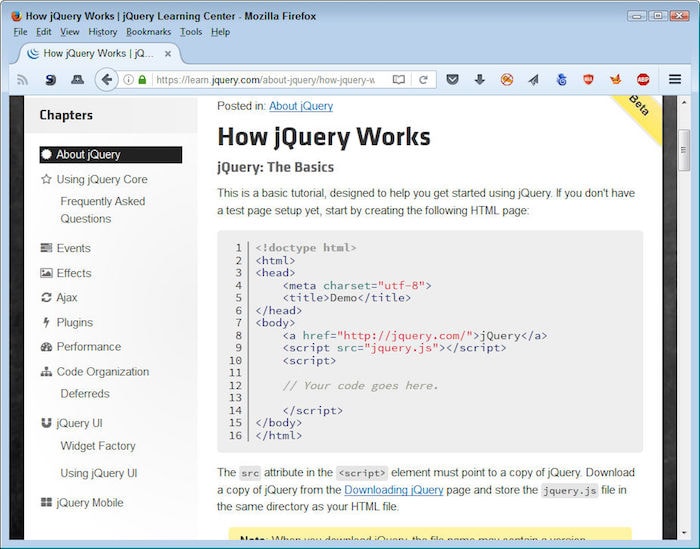Open the Ajax chapter
This screenshot has width=700, height=549.
click(x=67, y=298)
